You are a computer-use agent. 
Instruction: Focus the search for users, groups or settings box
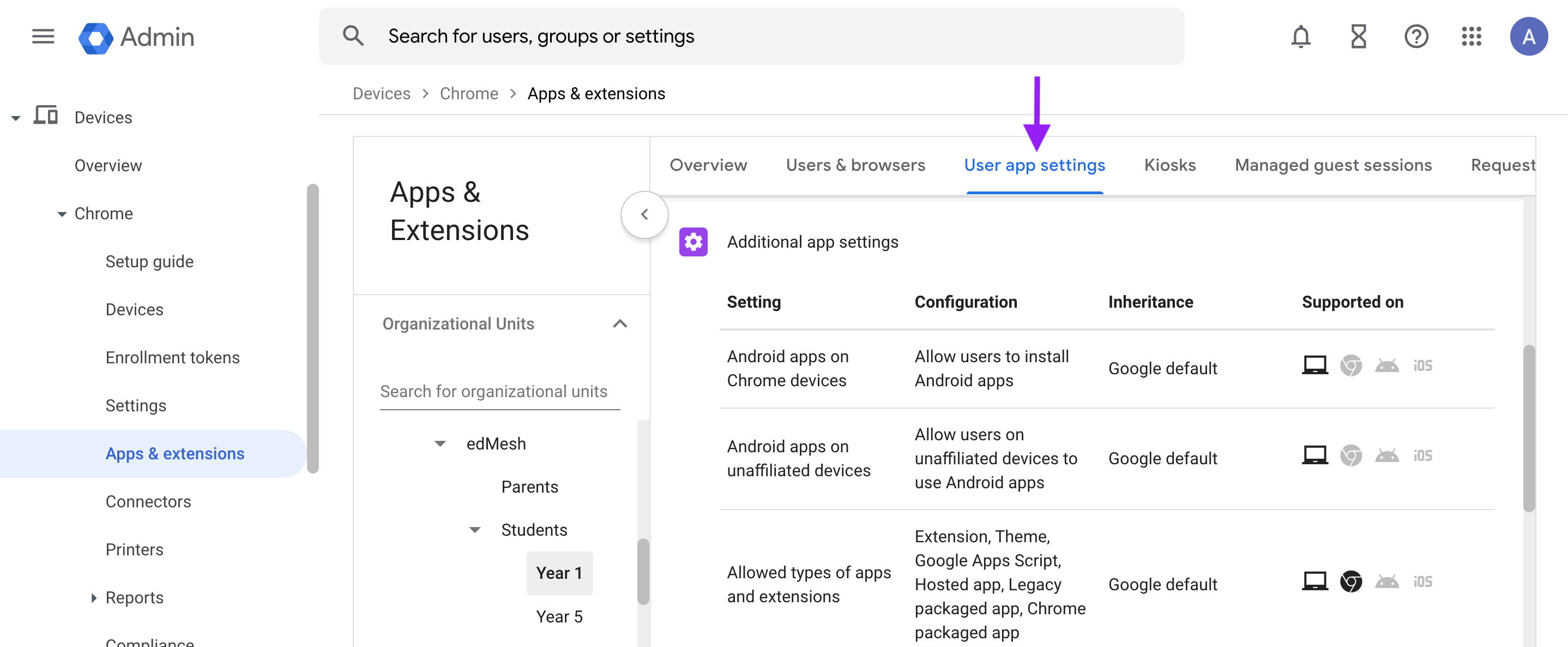(751, 37)
